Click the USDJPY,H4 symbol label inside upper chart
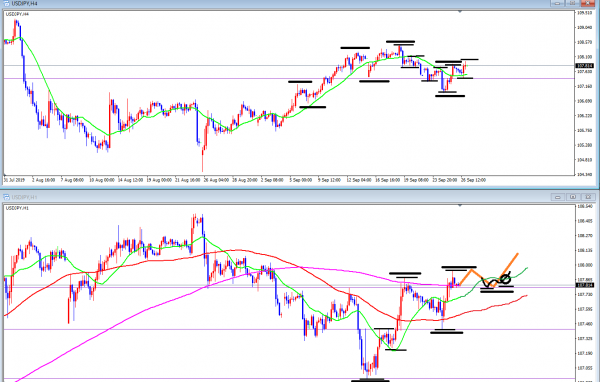The width and height of the screenshot is (600, 382). click(17, 14)
